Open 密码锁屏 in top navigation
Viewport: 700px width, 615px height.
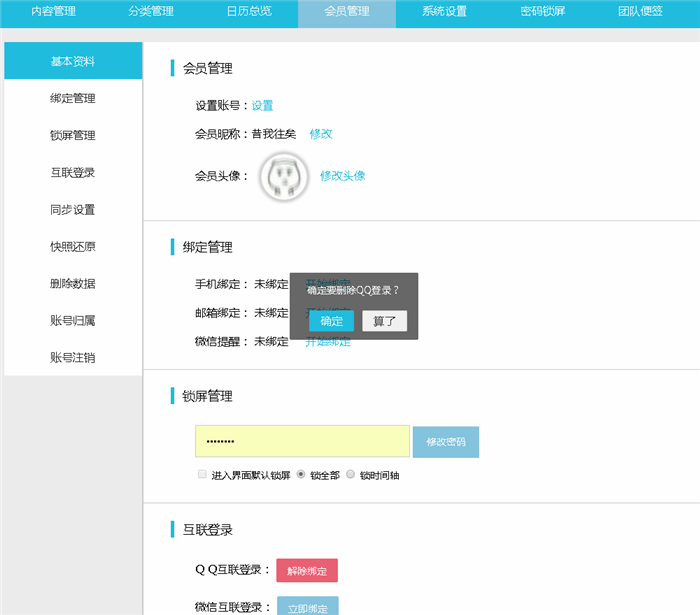point(543,12)
